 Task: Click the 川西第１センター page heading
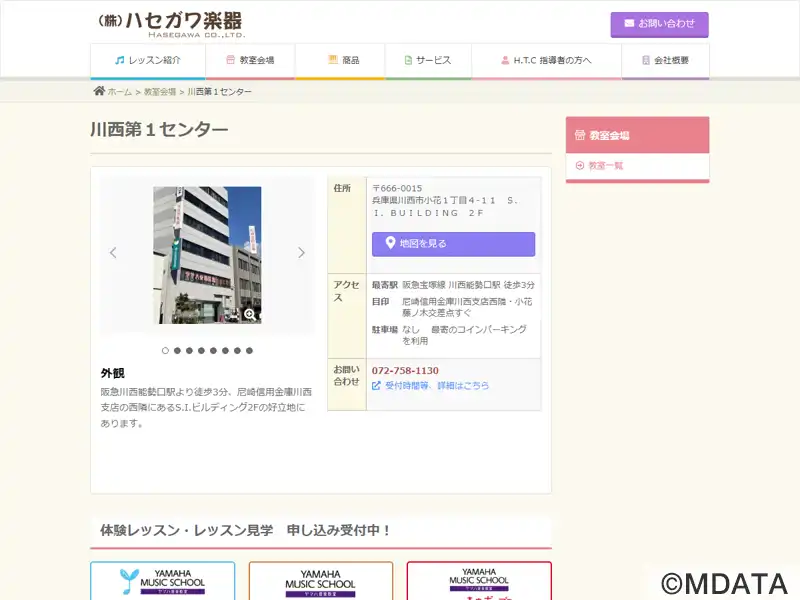tap(159, 130)
